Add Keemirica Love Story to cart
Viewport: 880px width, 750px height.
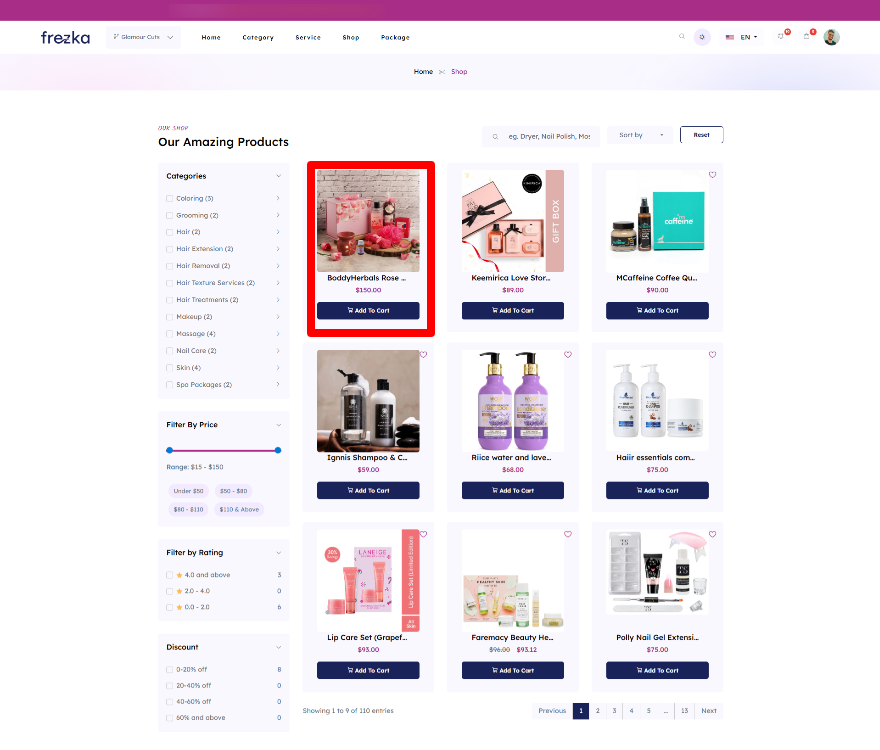pyautogui.click(x=512, y=311)
